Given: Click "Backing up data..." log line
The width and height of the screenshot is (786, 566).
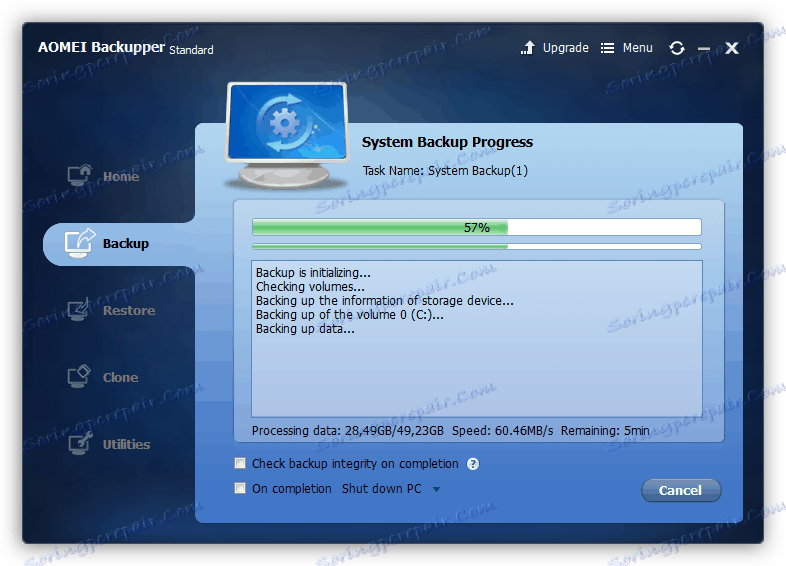Looking at the screenshot, I should [x=305, y=329].
